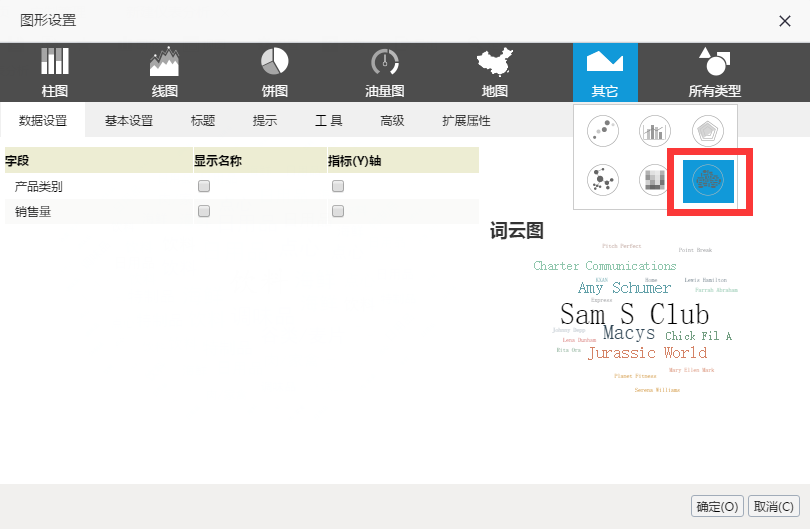The width and height of the screenshot is (810, 529).
Task: Click the 词云图 preview title
Action: [517, 230]
